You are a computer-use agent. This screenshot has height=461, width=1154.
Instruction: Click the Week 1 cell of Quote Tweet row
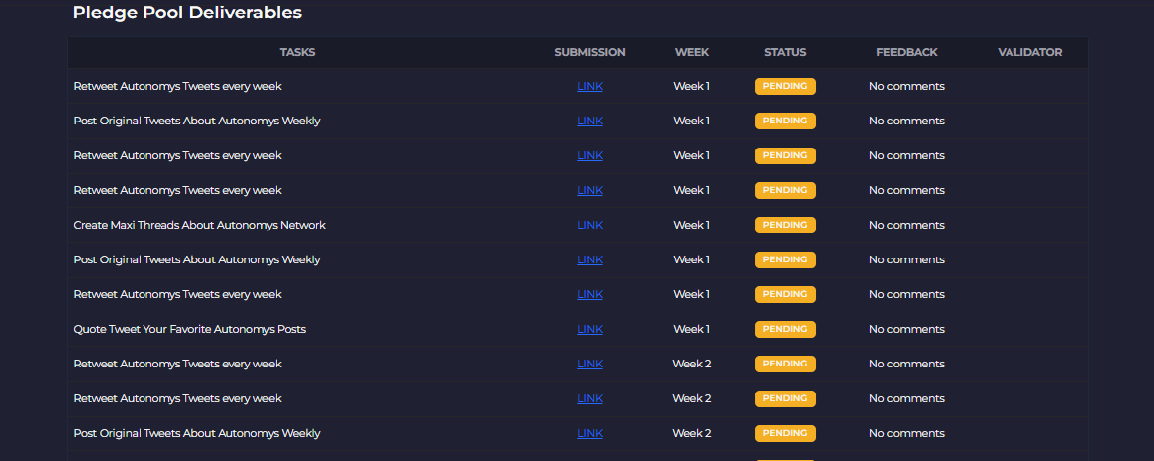691,329
